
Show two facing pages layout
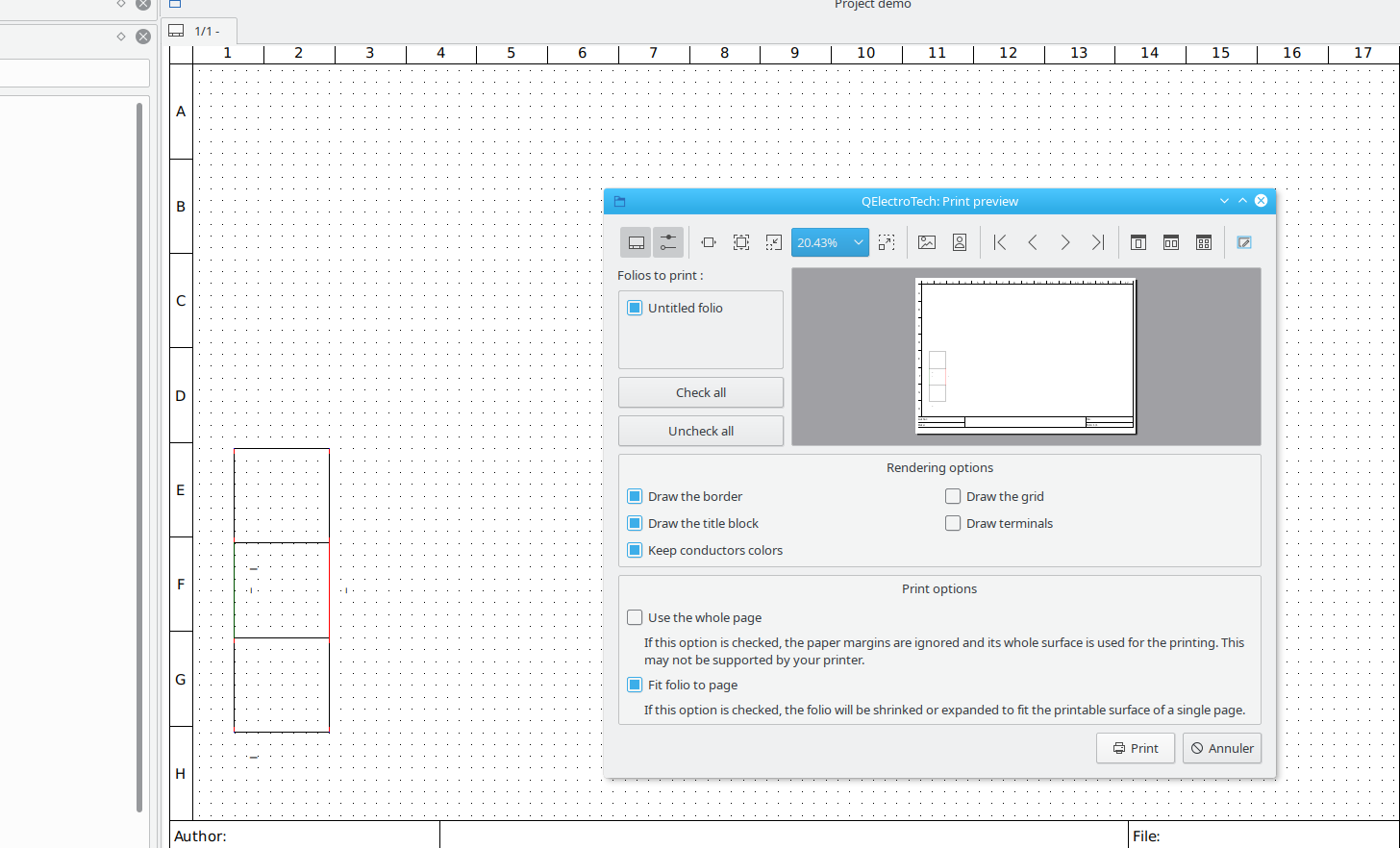click(1171, 242)
